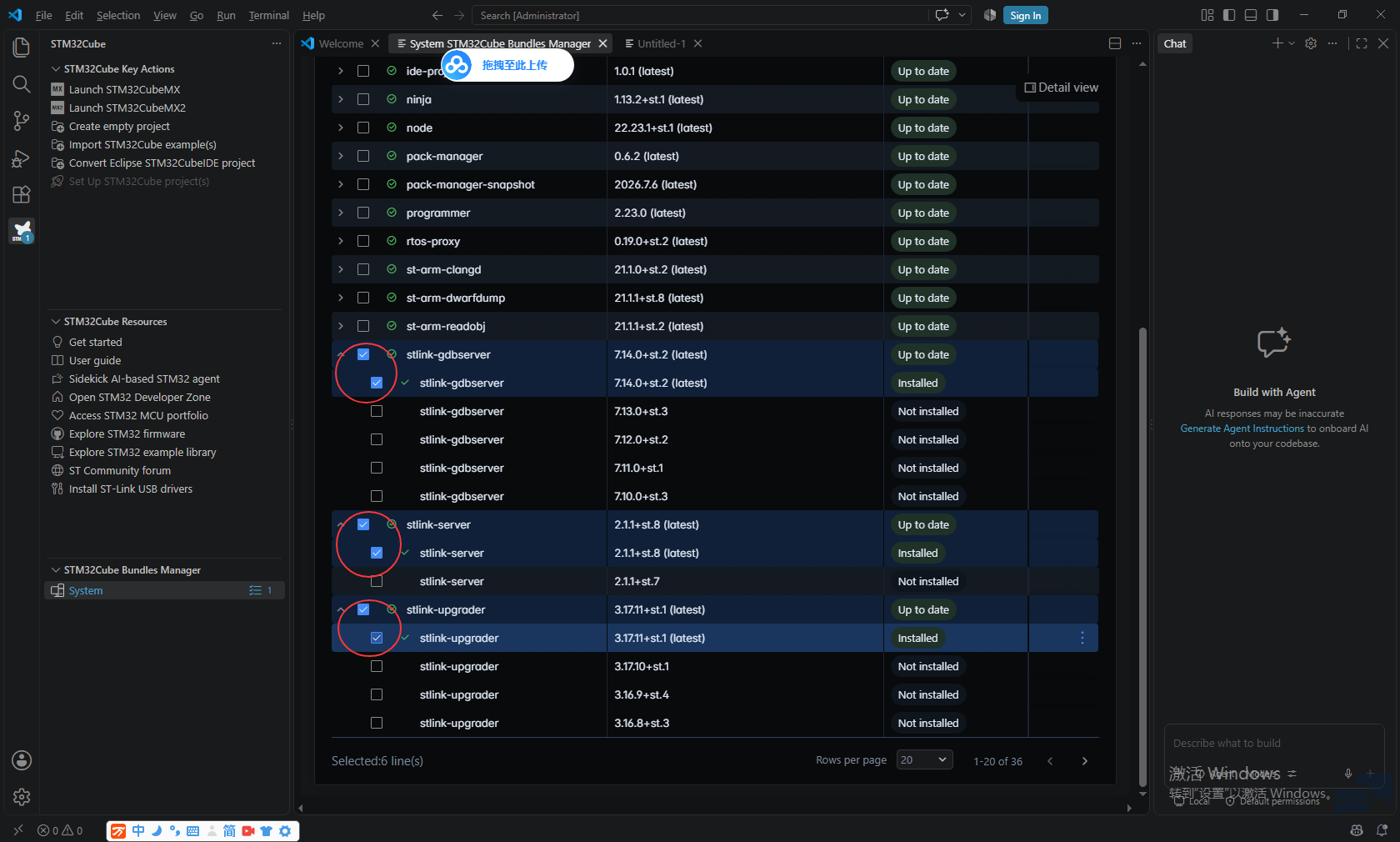Go back with the navigation arrow
This screenshot has width=1400, height=842.
point(437,15)
